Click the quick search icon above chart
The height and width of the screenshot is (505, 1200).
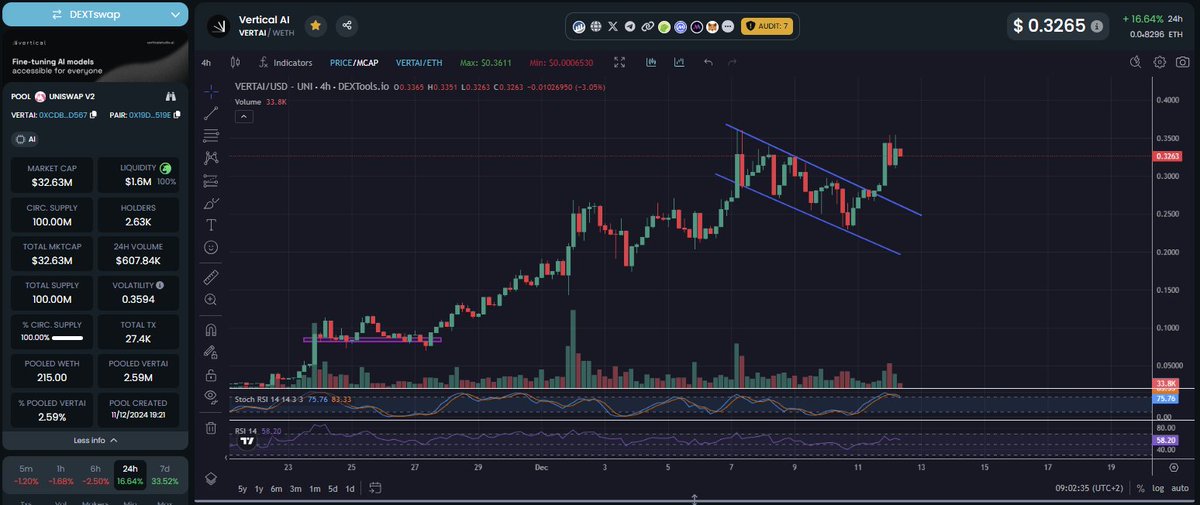point(1135,62)
